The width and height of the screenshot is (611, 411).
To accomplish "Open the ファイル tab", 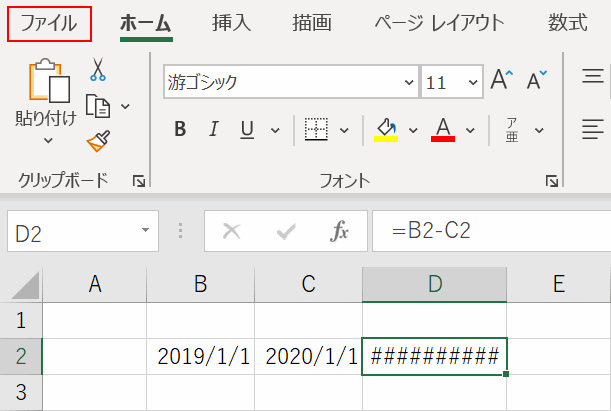I will 49,23.
